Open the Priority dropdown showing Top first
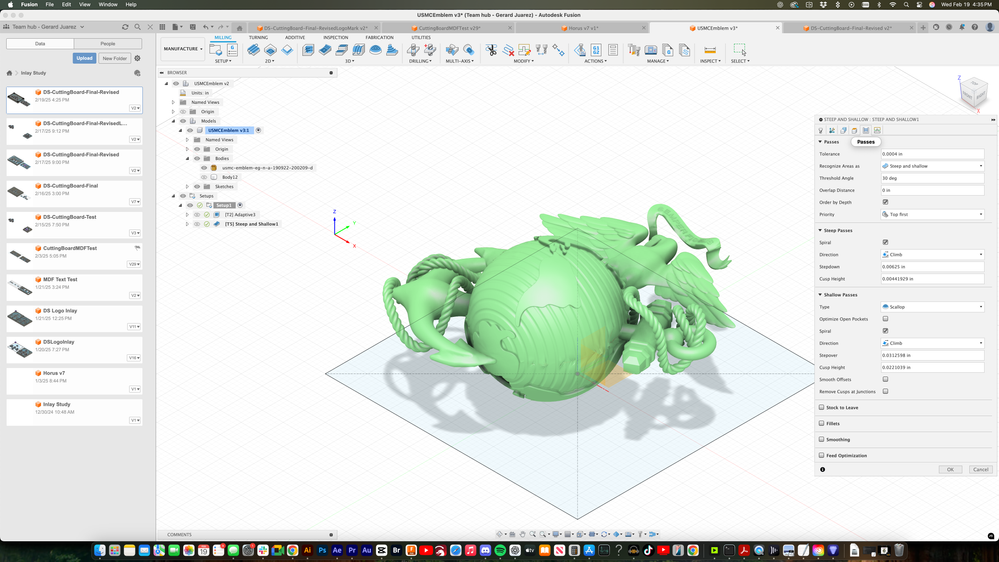Screen dimensions: 999x562 click(x=933, y=214)
